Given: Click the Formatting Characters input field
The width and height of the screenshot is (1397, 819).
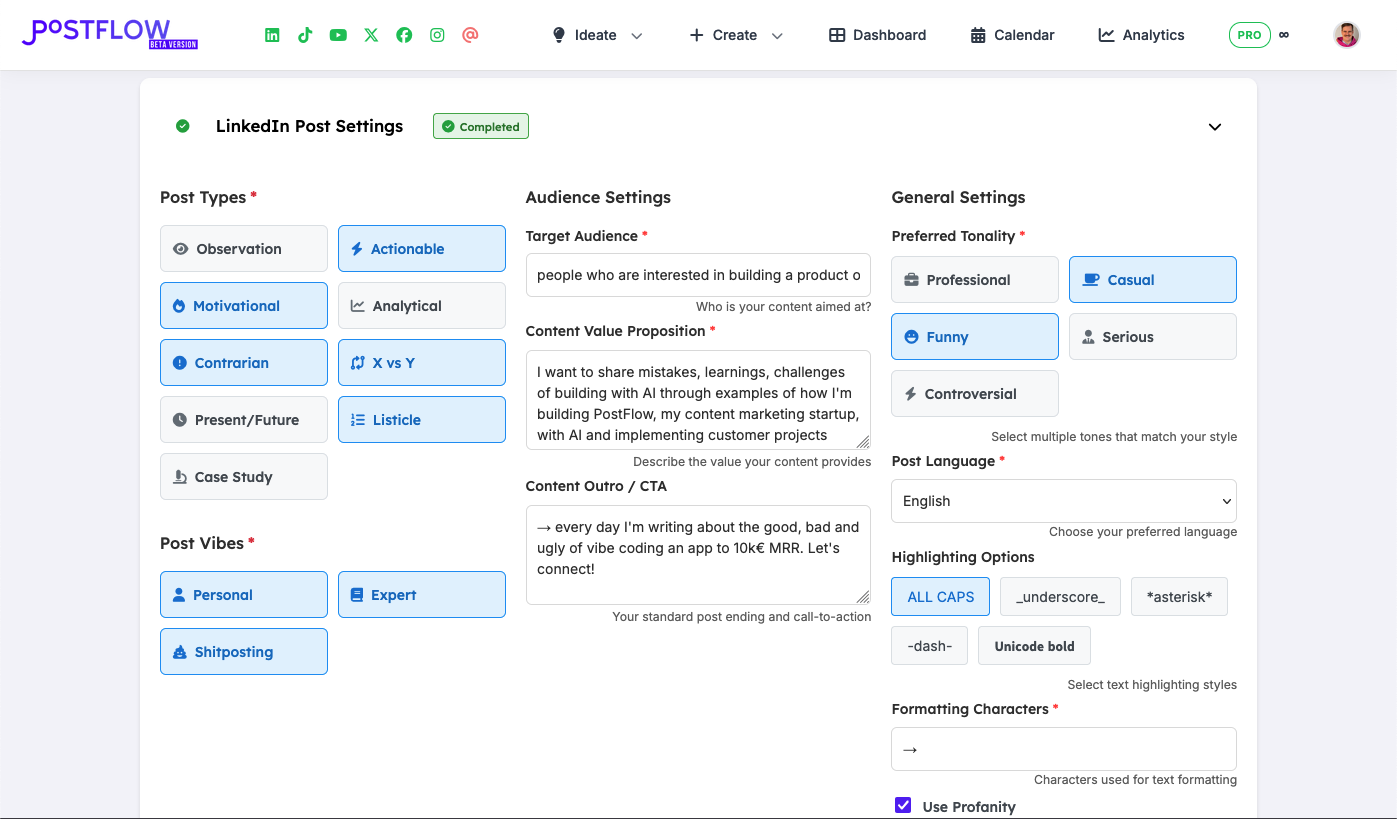Looking at the screenshot, I should pos(1063,749).
